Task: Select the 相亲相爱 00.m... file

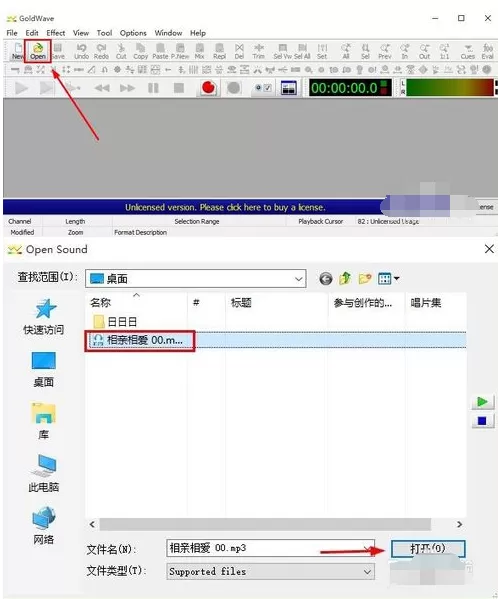Action: pyautogui.click(x=140, y=340)
